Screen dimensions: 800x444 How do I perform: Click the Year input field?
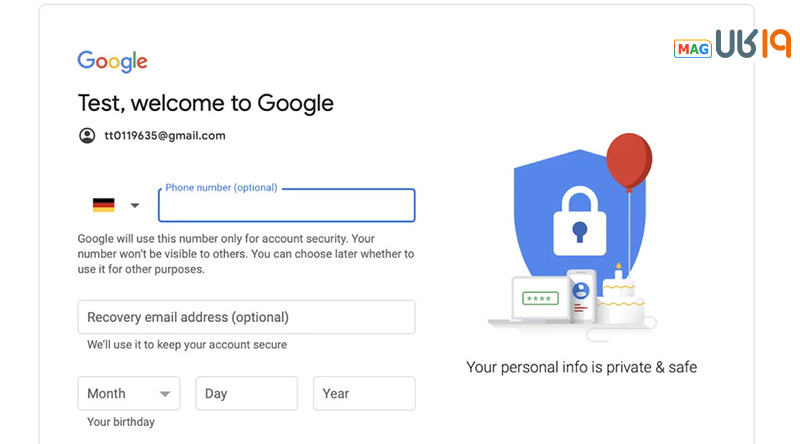[x=364, y=393]
